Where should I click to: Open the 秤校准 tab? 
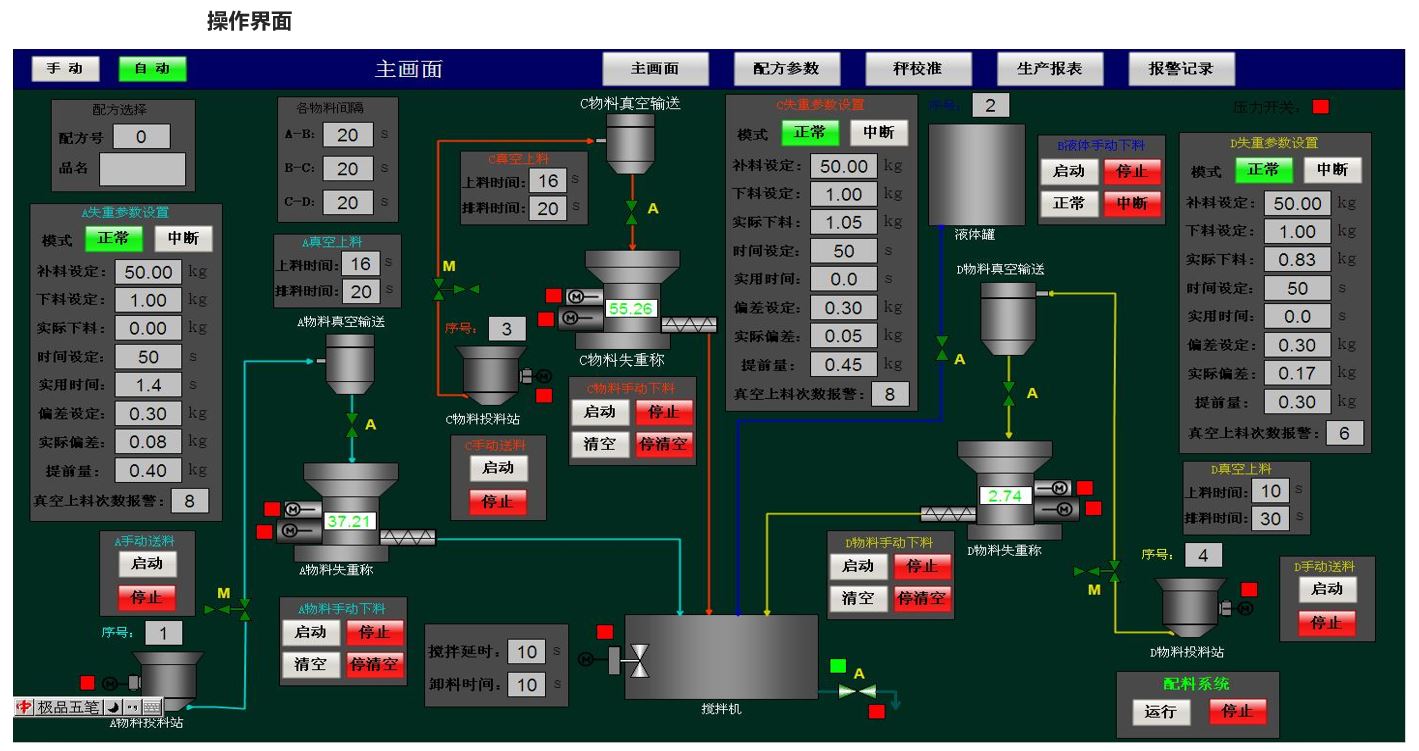point(917,69)
